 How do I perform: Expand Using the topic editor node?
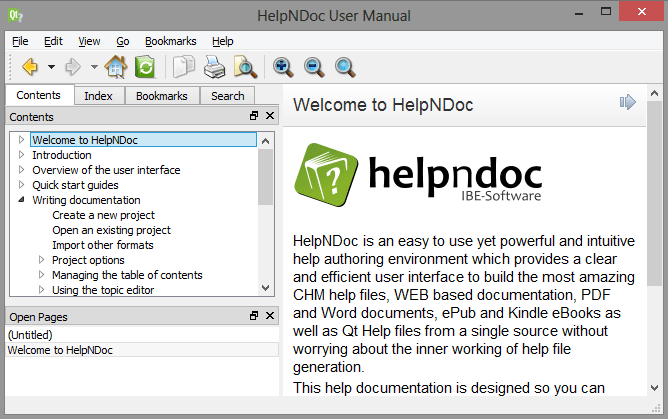pyautogui.click(x=41, y=290)
